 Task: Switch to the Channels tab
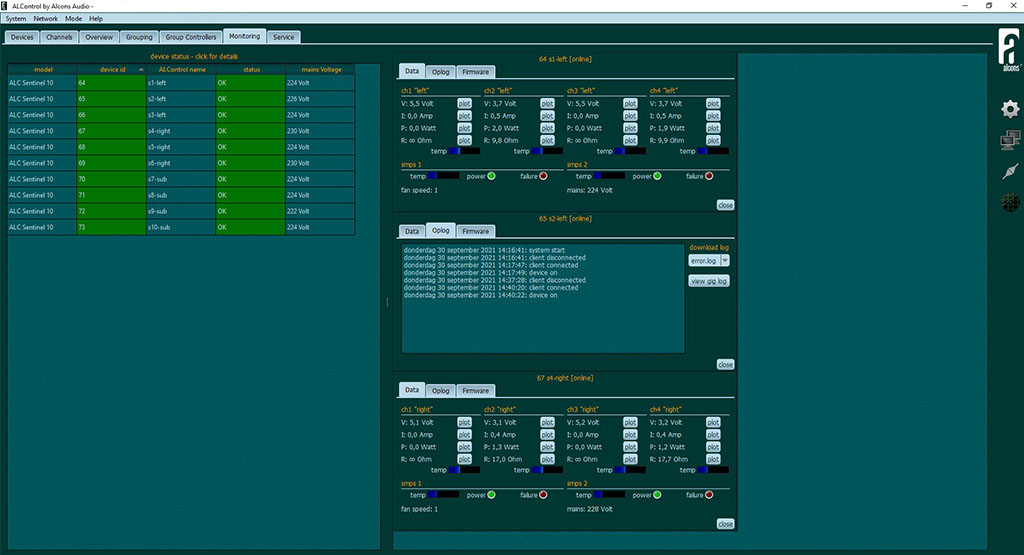59,37
